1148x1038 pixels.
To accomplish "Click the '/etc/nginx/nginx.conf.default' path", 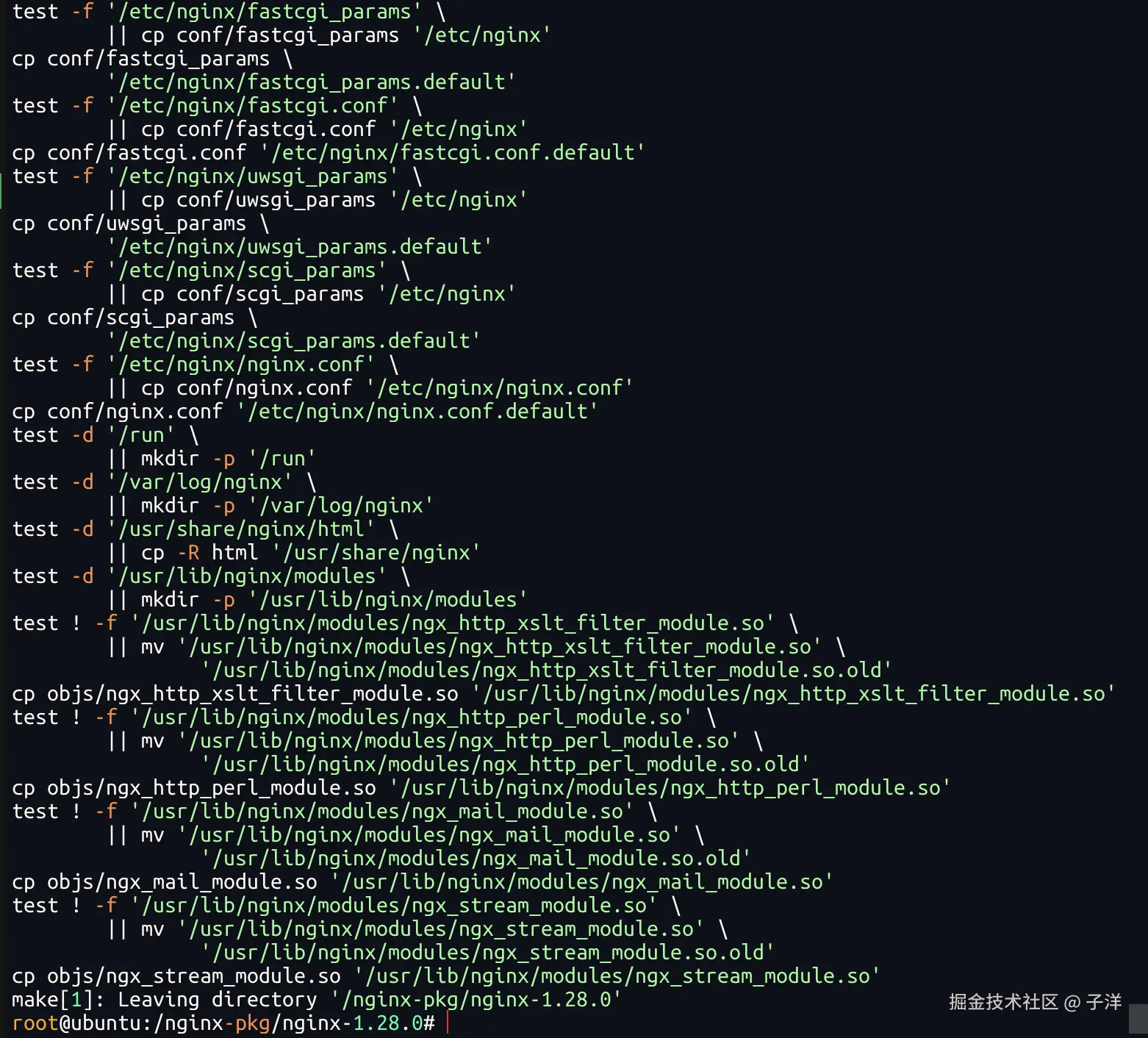I will point(417,411).
